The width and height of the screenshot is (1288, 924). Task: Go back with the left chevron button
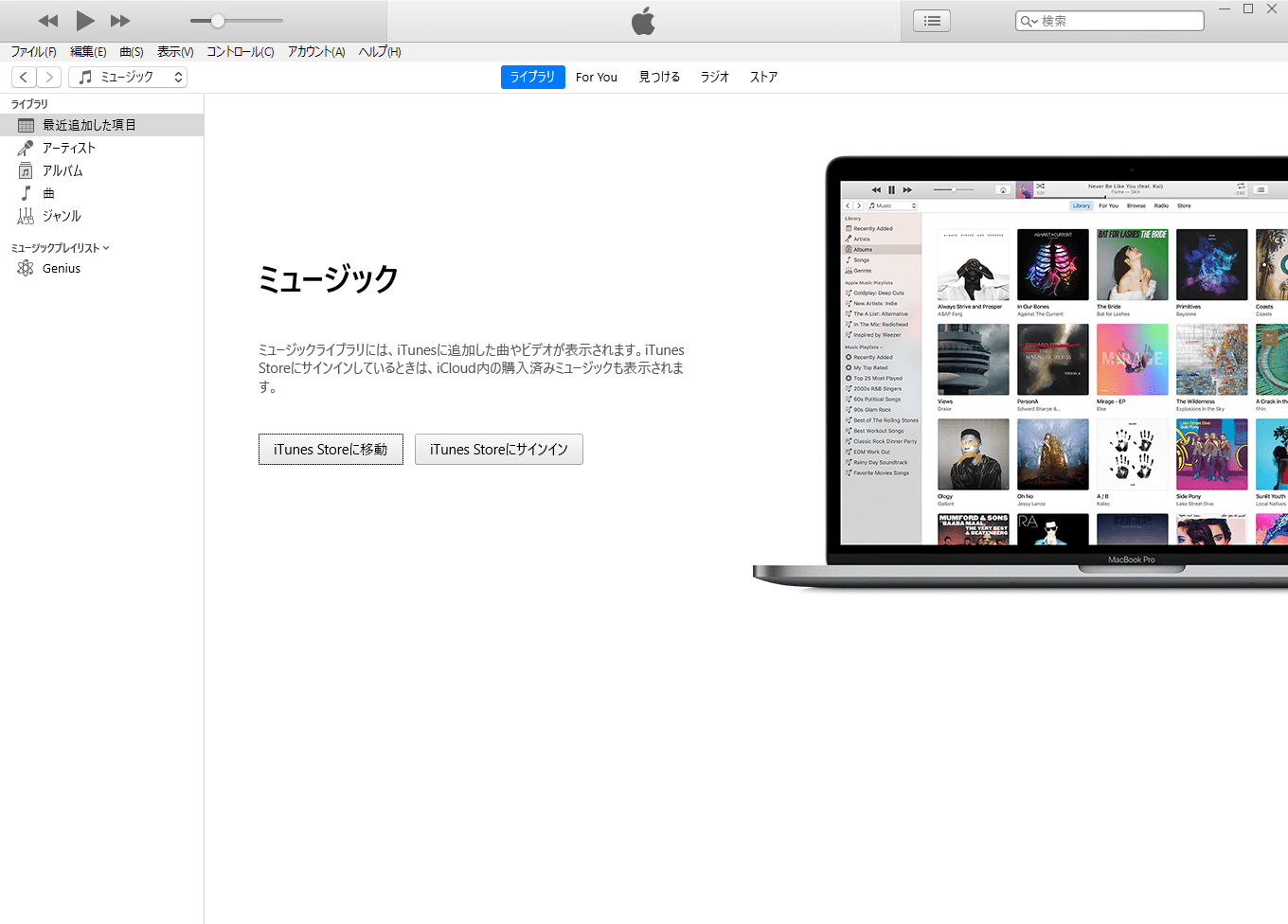click(x=24, y=77)
